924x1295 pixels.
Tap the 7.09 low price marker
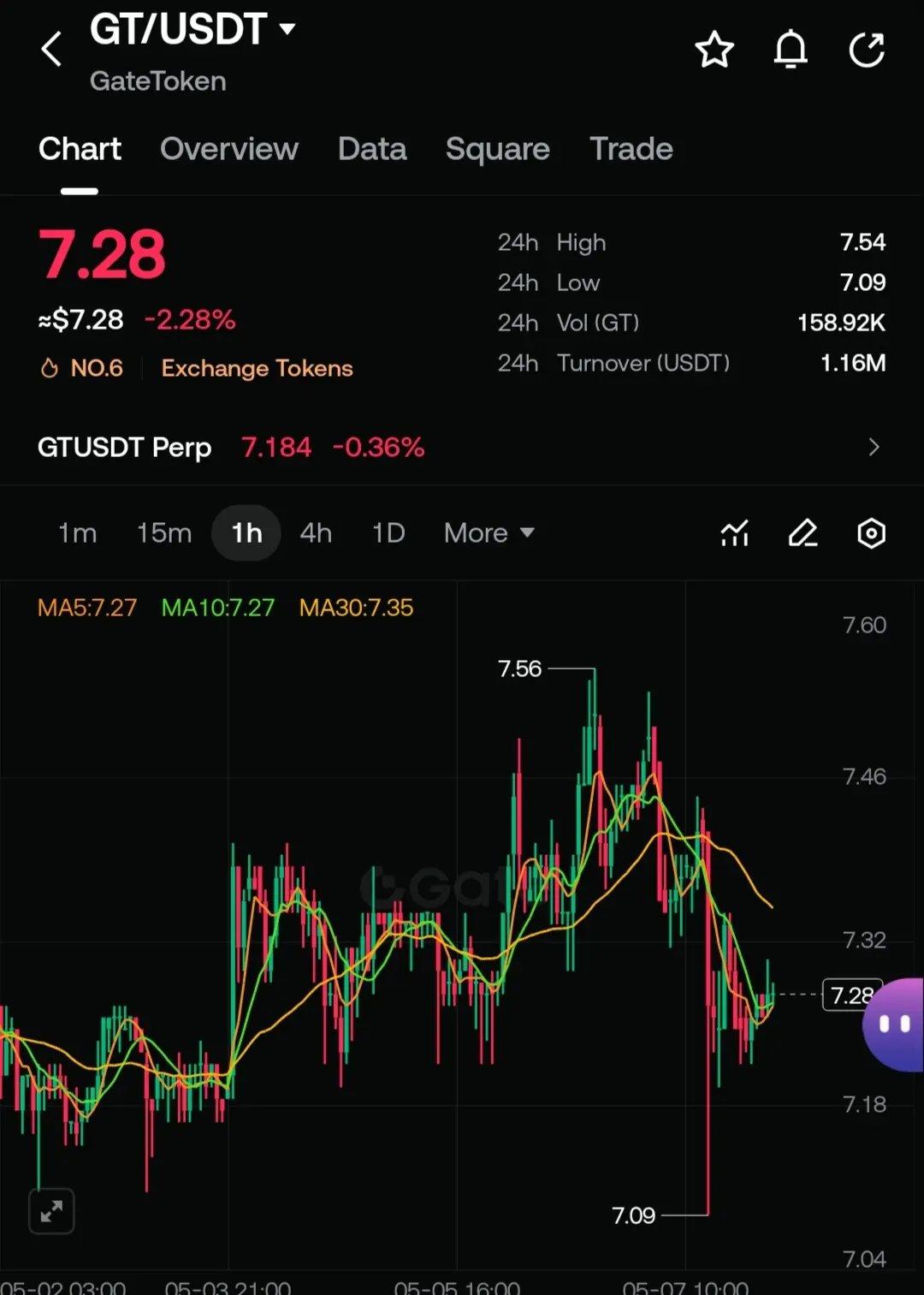point(633,1215)
